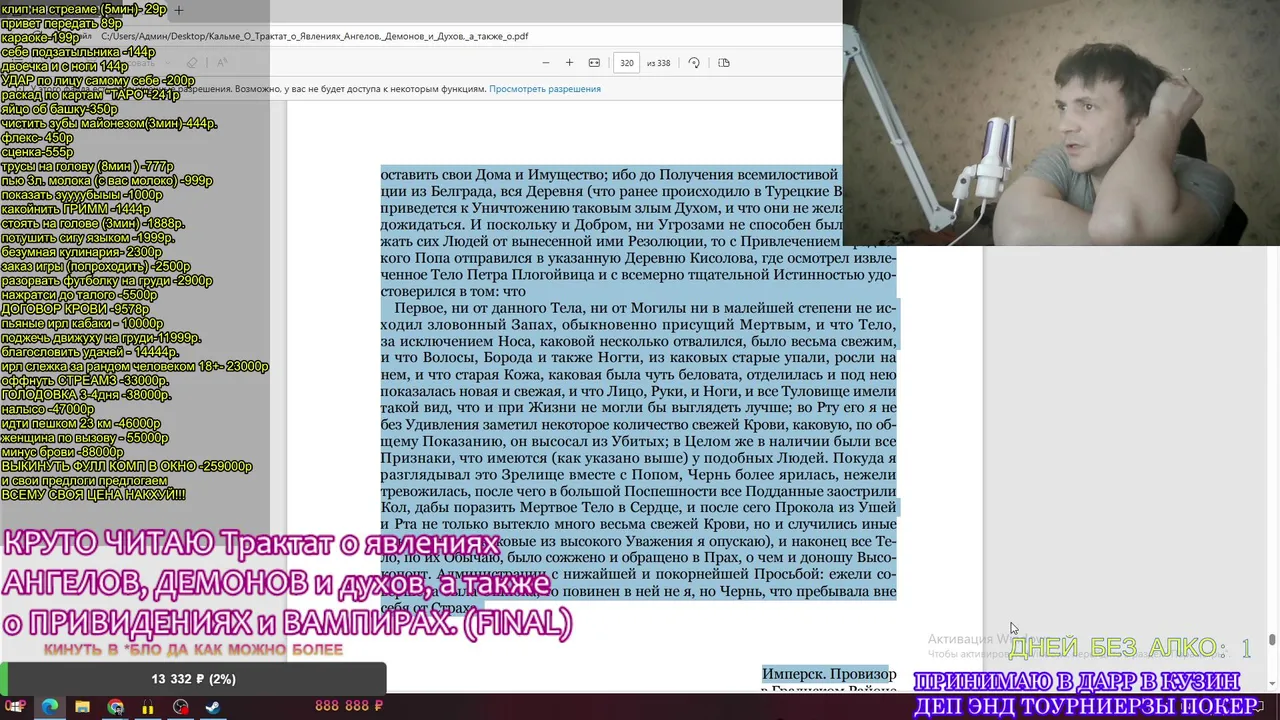This screenshot has width=1280, height=720.
Task: Click the page number field showing 320
Action: (626, 63)
